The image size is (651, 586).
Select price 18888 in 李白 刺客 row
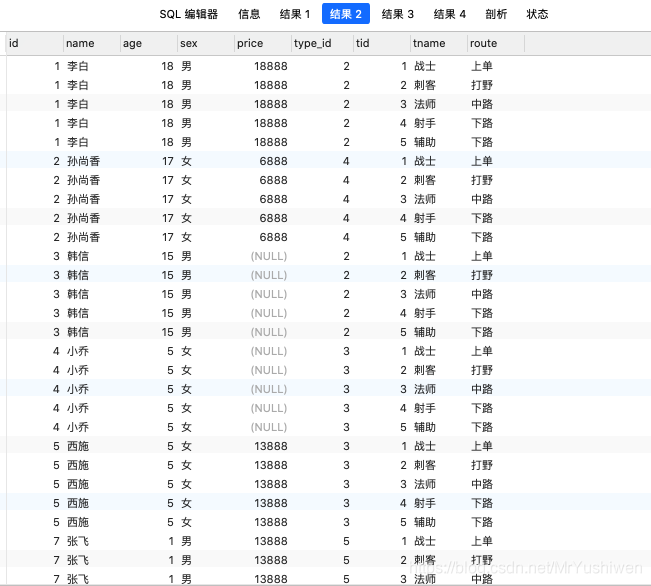click(271, 85)
